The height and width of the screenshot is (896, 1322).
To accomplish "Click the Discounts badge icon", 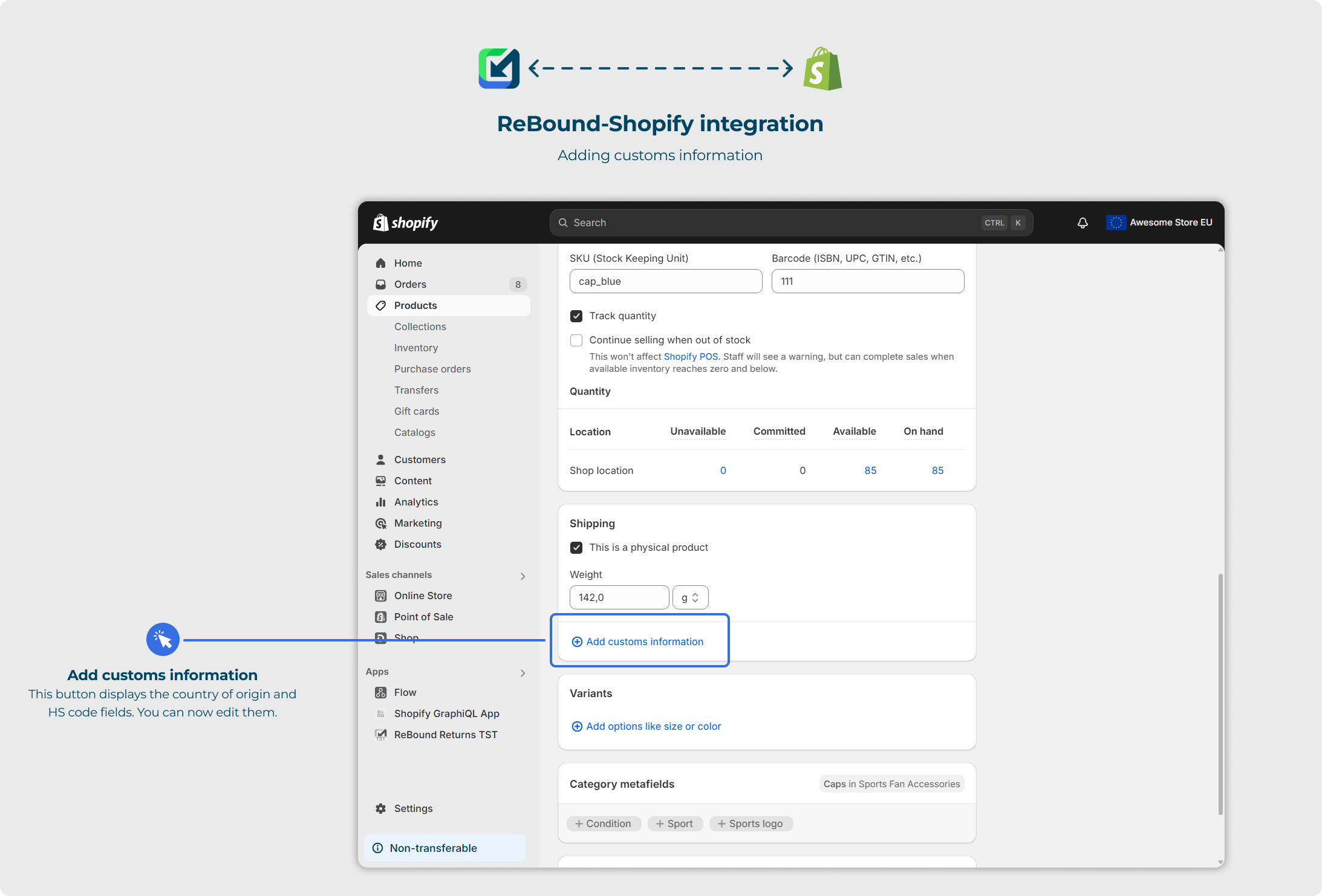I will coord(380,544).
